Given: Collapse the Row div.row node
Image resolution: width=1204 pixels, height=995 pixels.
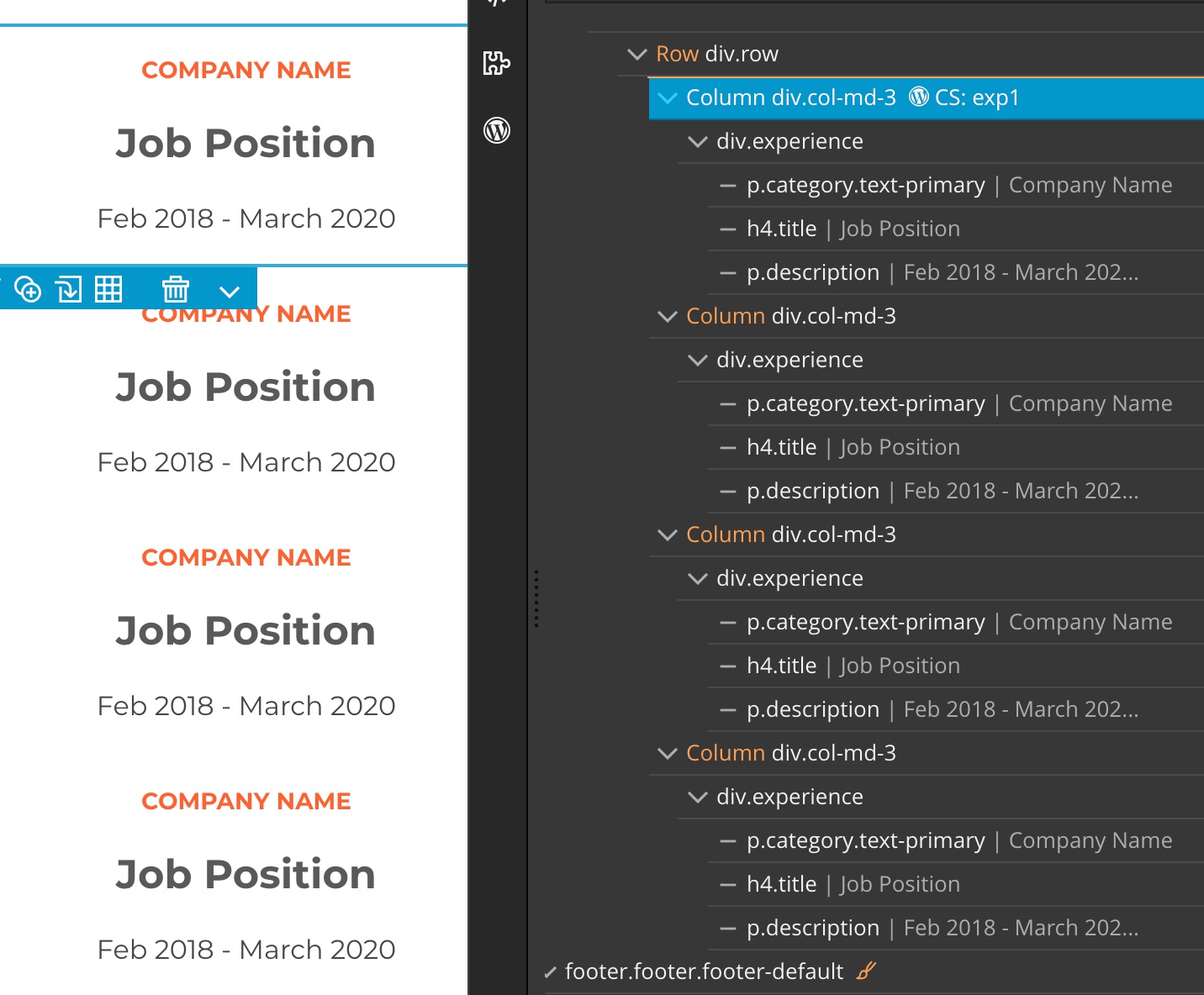Looking at the screenshot, I should pos(637,54).
